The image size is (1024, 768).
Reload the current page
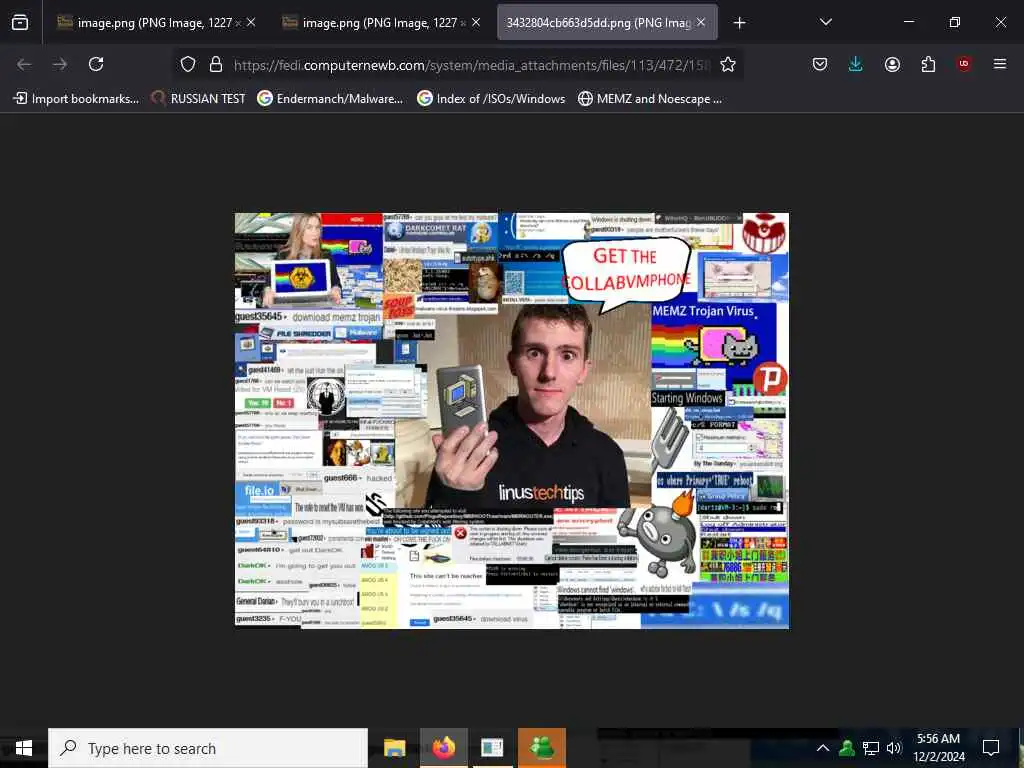96,64
